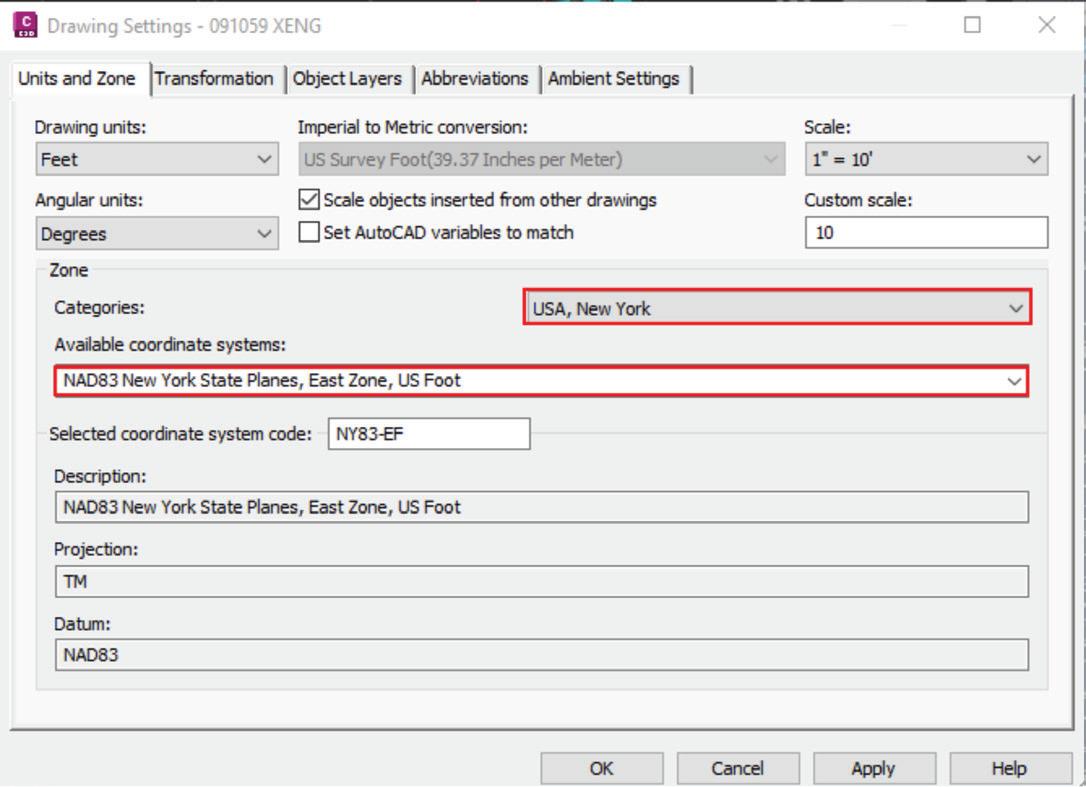The height and width of the screenshot is (787, 1086).
Task: Close the Drawing Settings dialog
Action: [1047, 25]
